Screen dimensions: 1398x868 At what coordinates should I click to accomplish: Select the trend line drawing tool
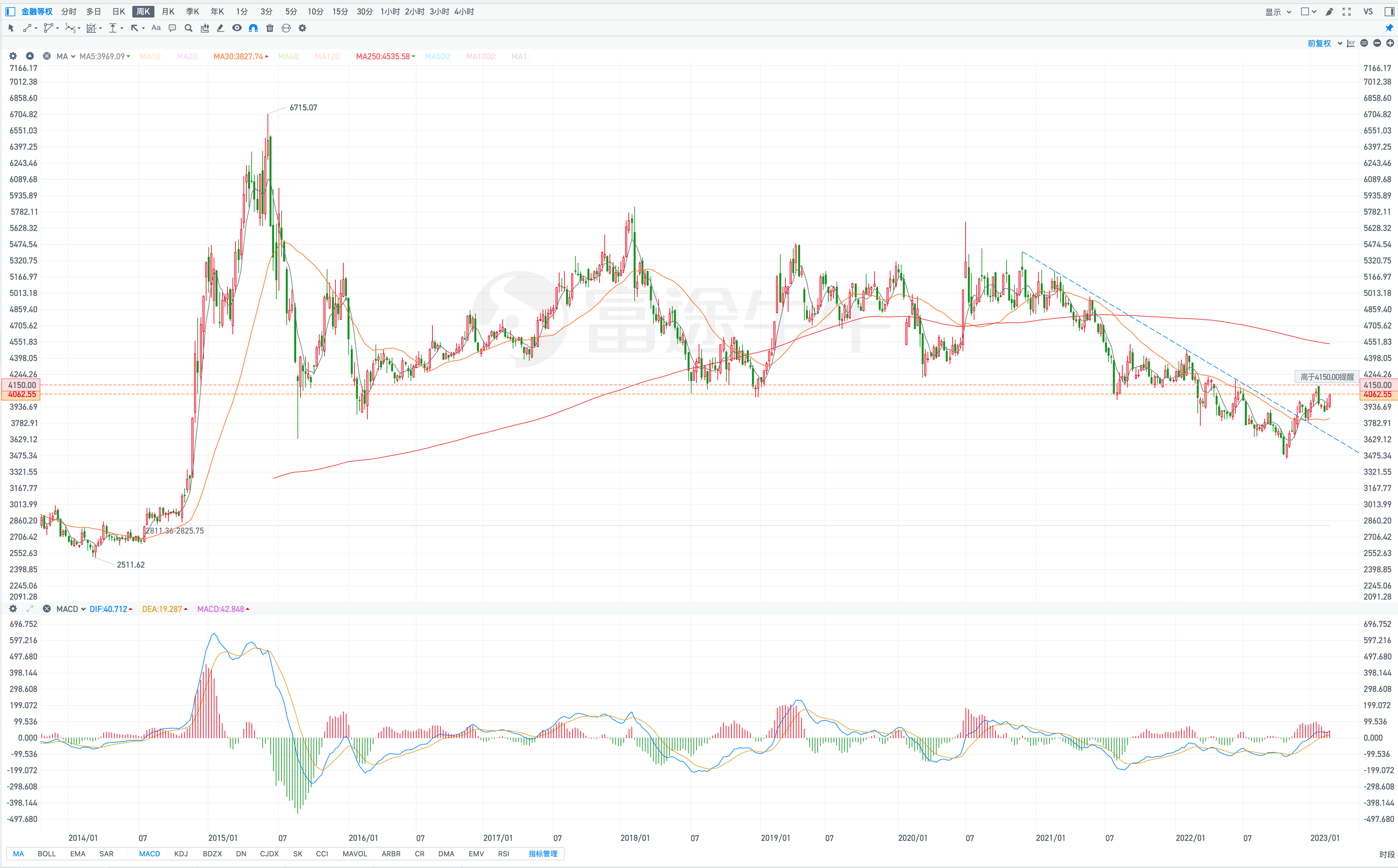pyautogui.click(x=27, y=28)
